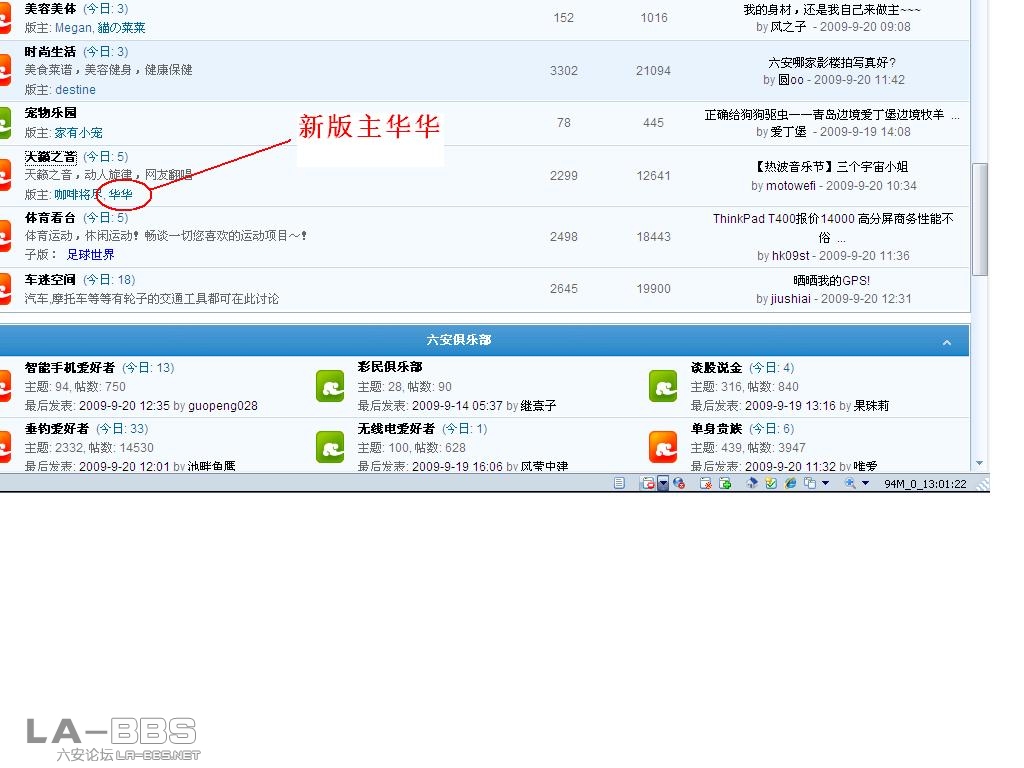Click the 垂钓爱好者 club icon
This screenshot has height=768, width=1024.
click(x=5, y=448)
